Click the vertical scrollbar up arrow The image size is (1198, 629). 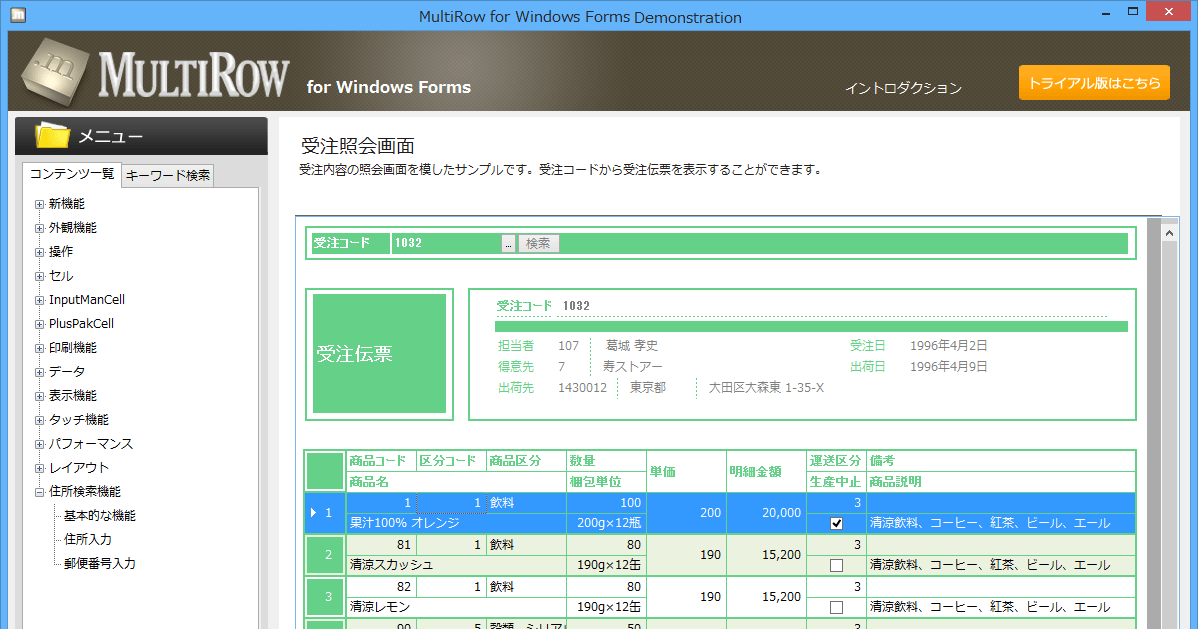coord(1169,232)
